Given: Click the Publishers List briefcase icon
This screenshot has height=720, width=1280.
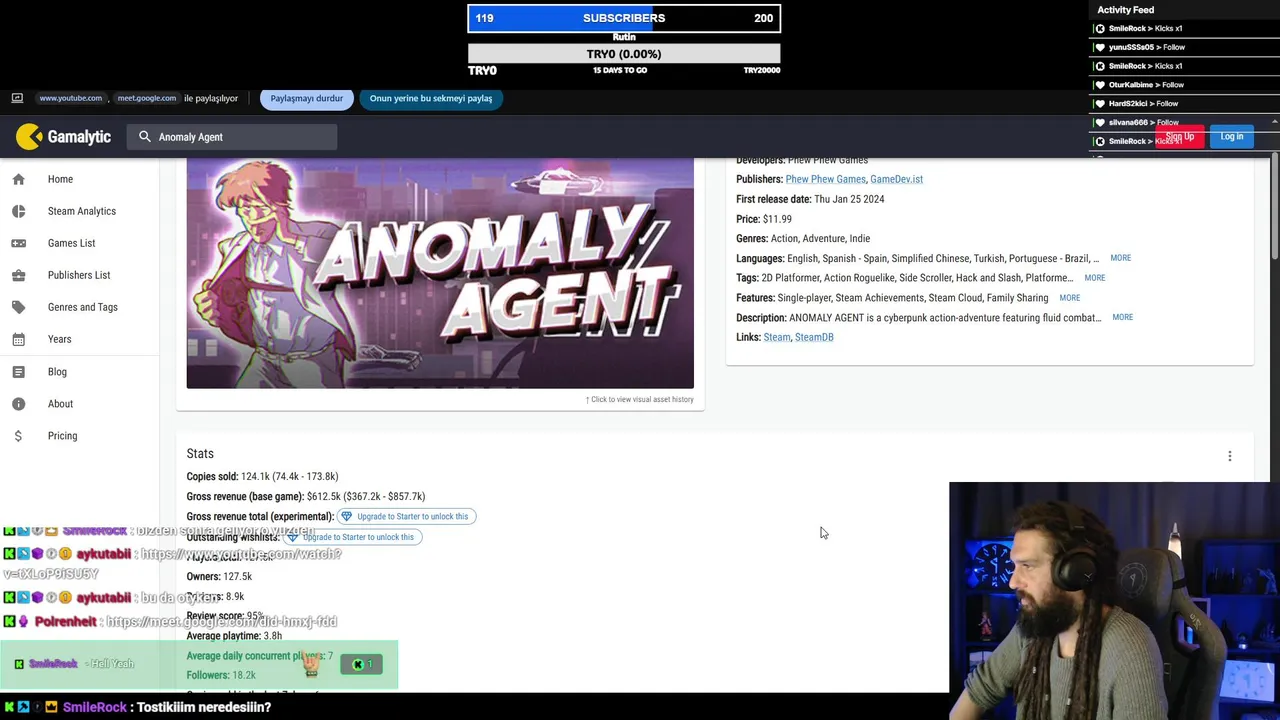Looking at the screenshot, I should point(18,275).
